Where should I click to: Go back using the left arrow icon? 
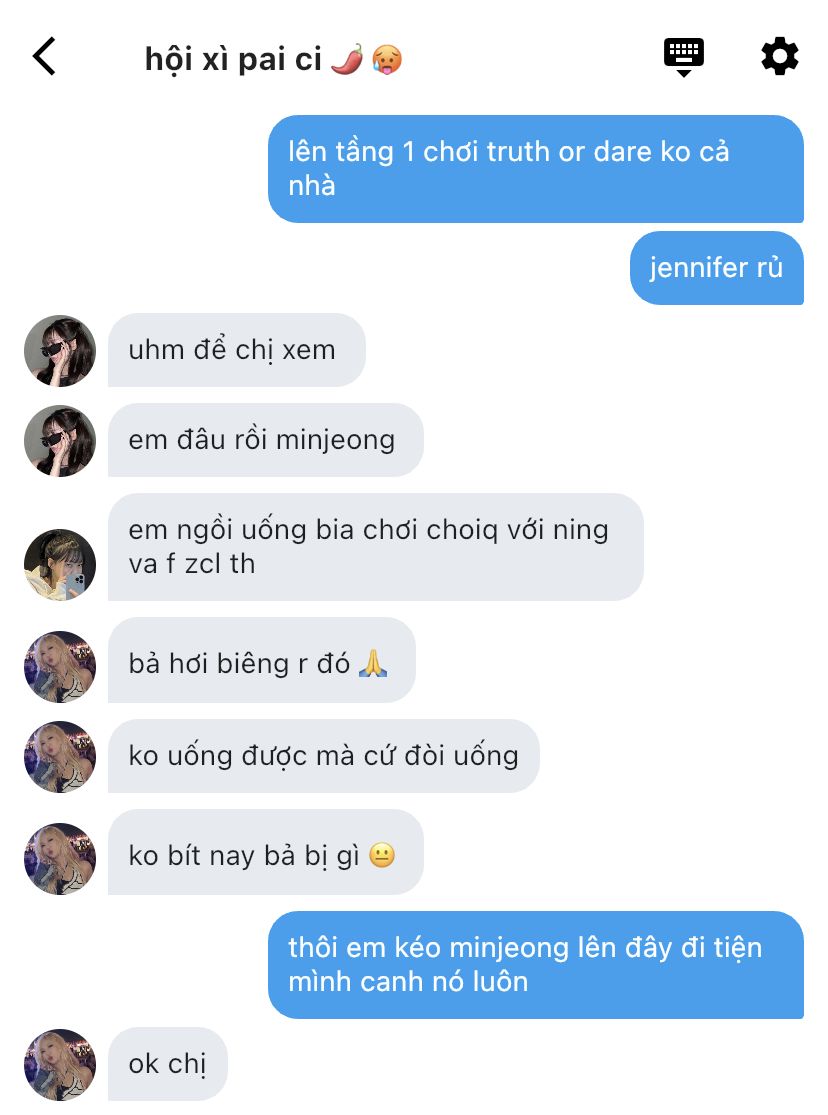pyautogui.click(x=44, y=56)
